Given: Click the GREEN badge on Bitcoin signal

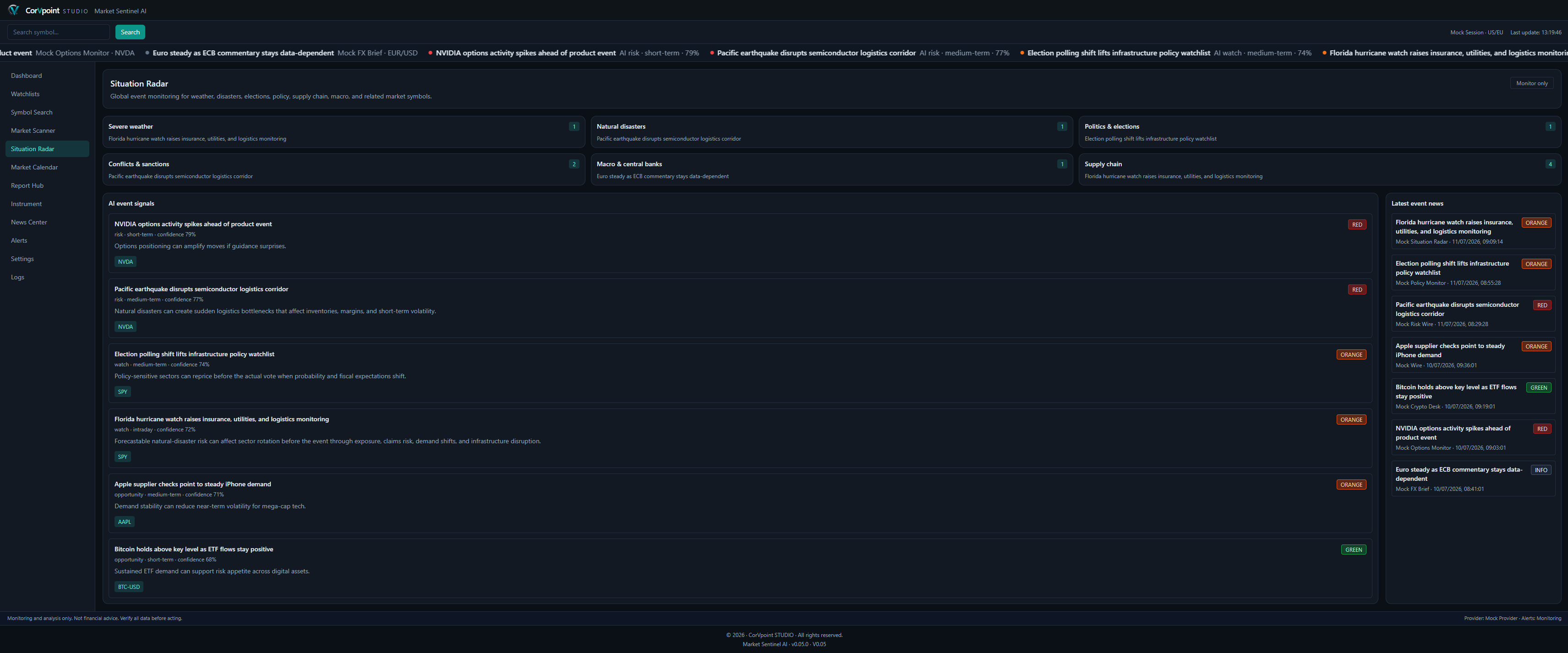Looking at the screenshot, I should click(x=1353, y=550).
